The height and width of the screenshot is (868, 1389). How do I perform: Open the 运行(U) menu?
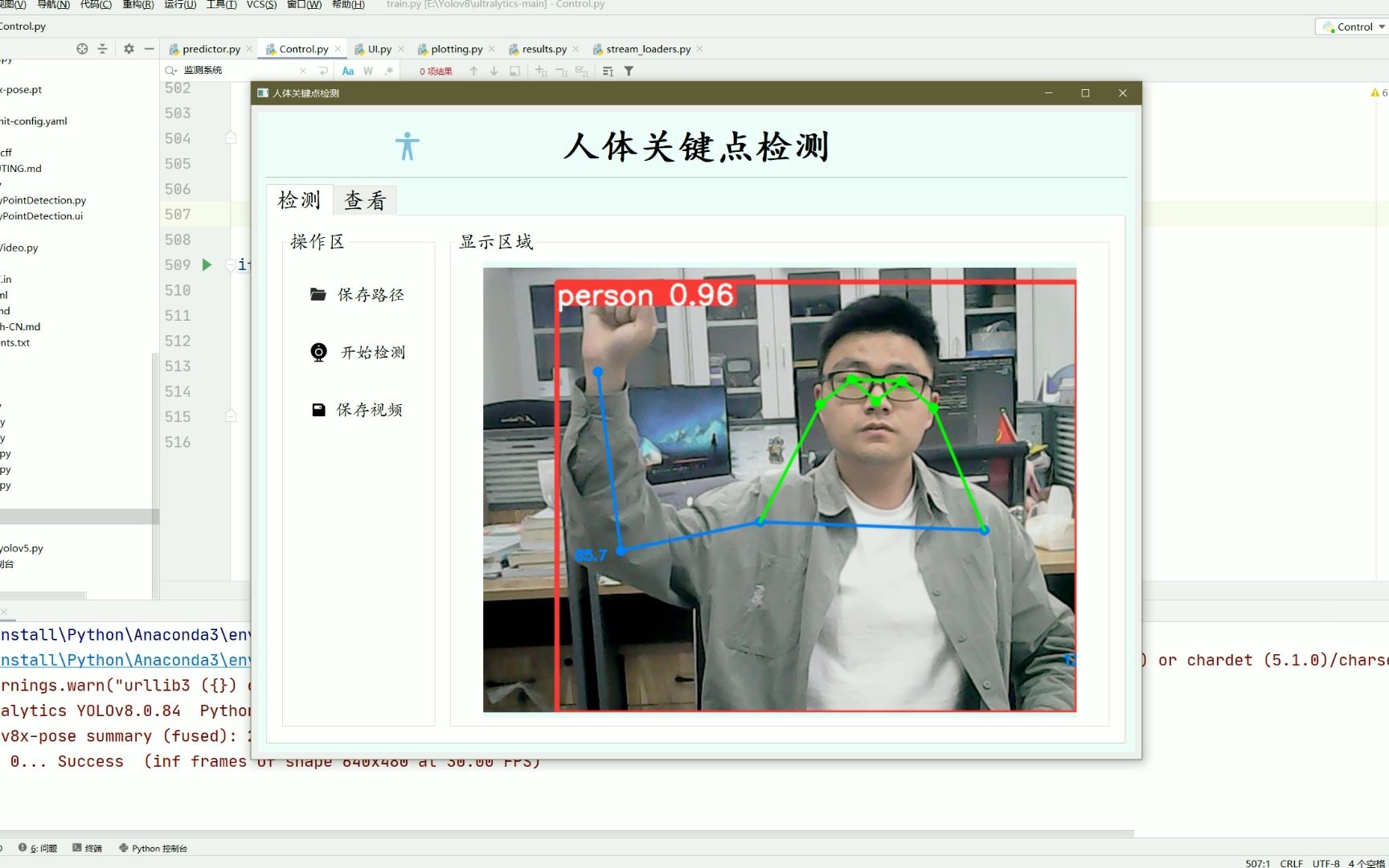[180, 5]
